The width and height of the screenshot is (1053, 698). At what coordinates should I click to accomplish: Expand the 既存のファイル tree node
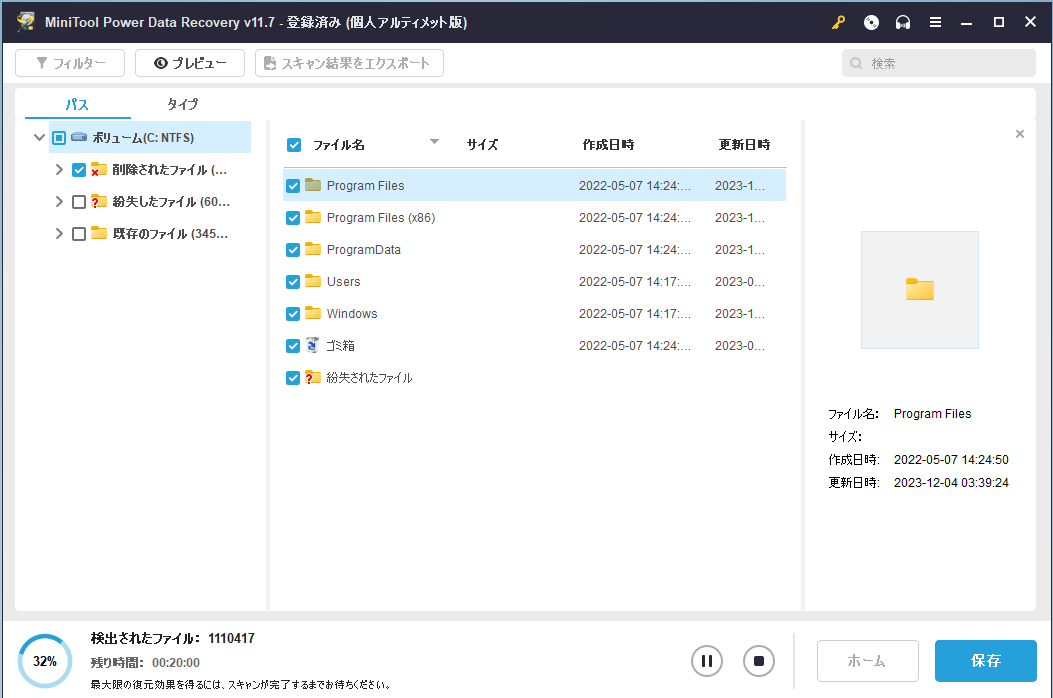[59, 233]
